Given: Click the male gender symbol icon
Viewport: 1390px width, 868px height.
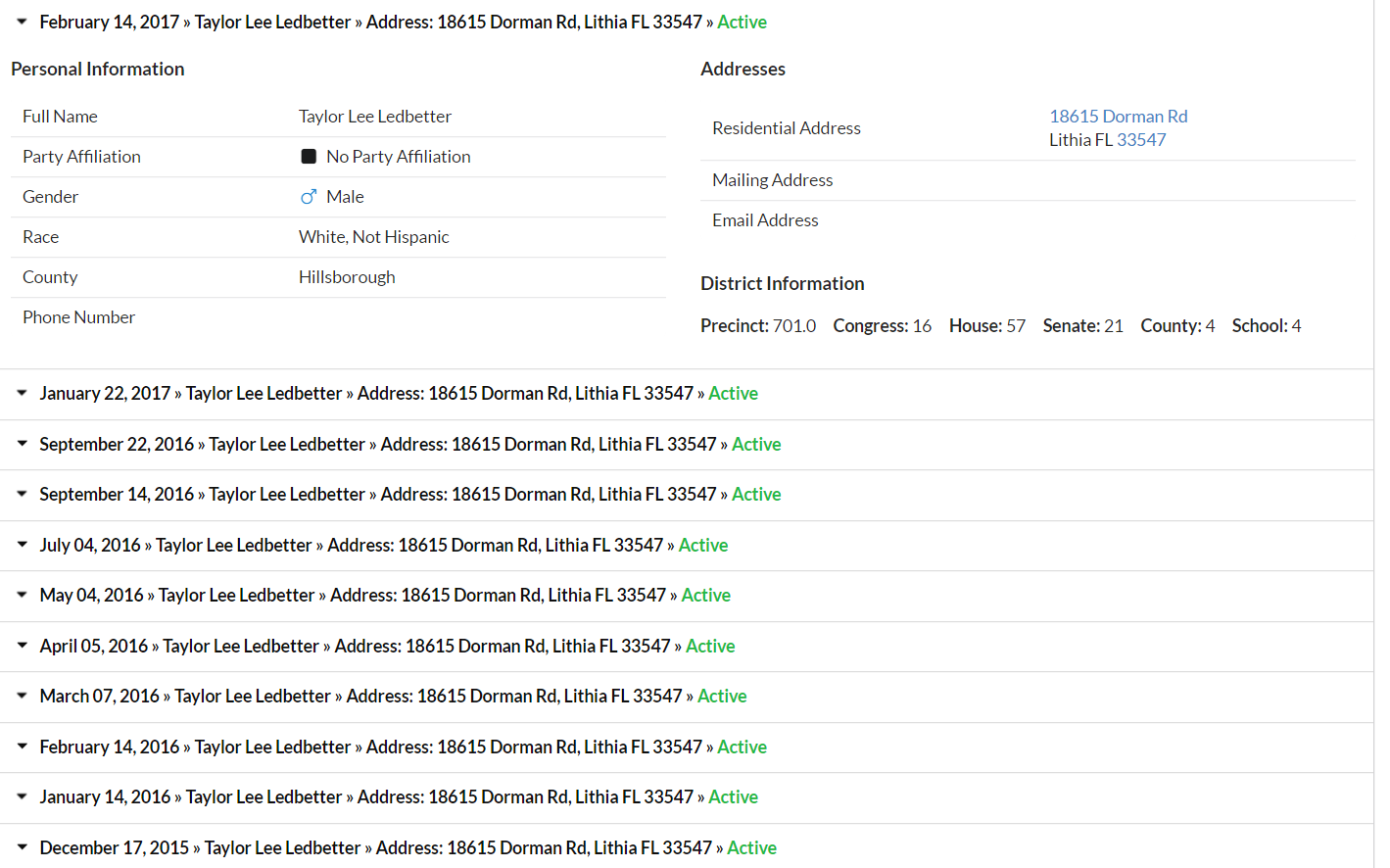Looking at the screenshot, I should 309,197.
